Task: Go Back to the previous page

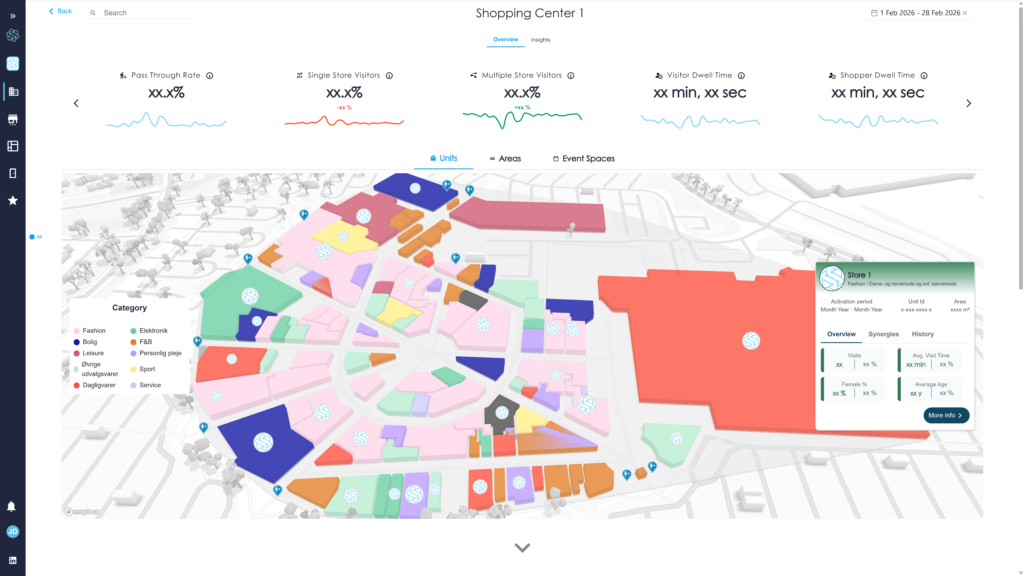Action: [60, 11]
